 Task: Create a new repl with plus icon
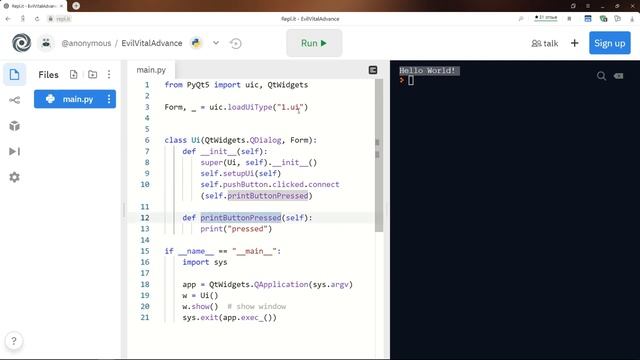pyautogui.click(x=574, y=43)
